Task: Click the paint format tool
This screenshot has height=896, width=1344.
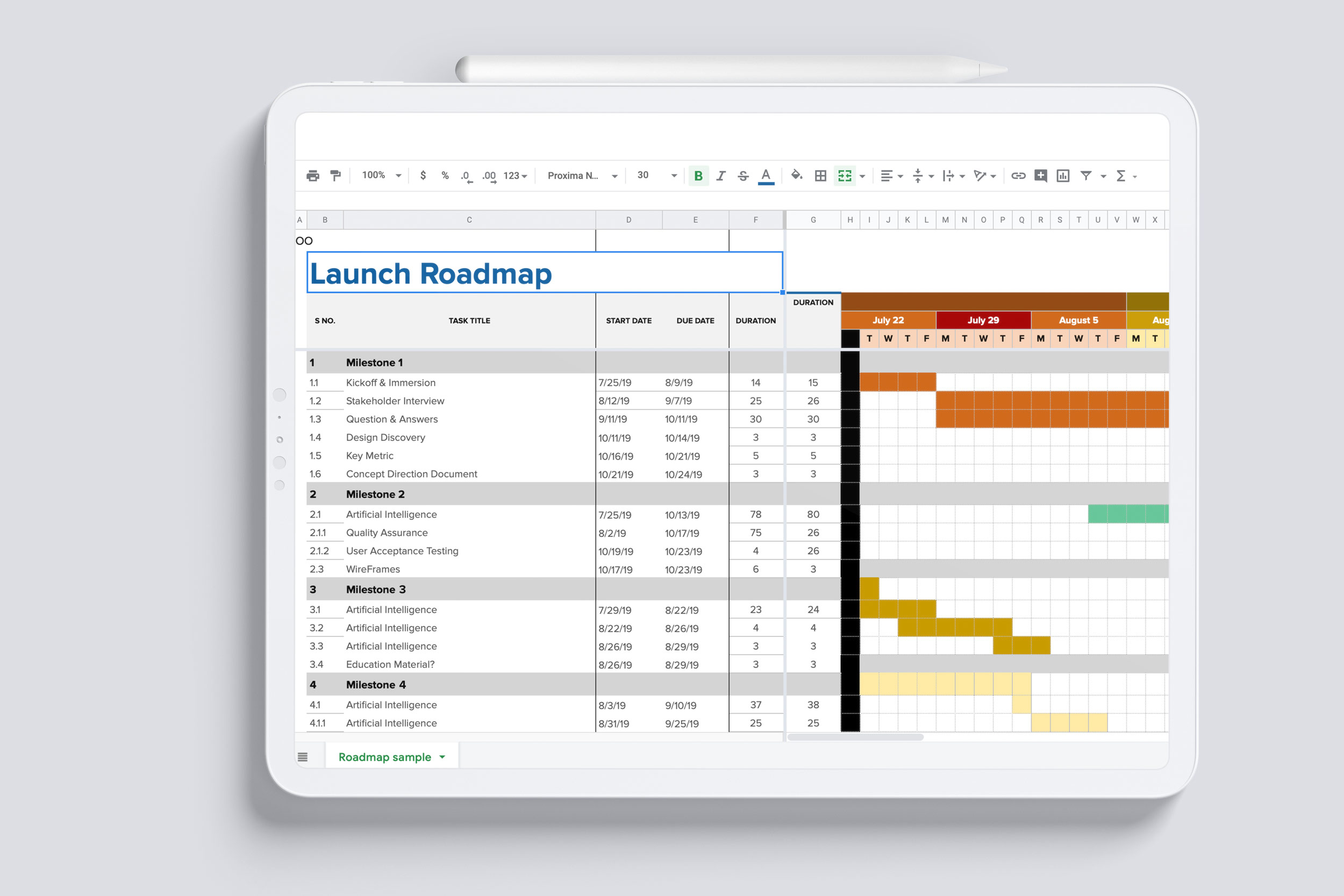Action: tap(336, 175)
